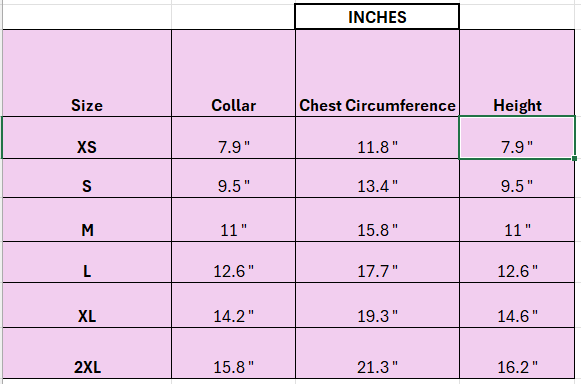Select the XL collar value 14.2"

pyautogui.click(x=233, y=305)
